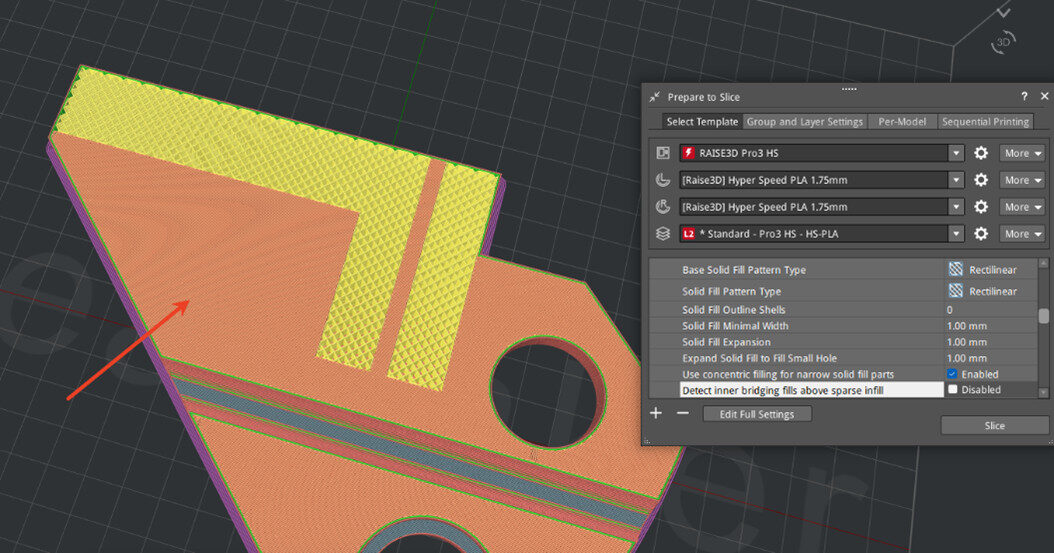Click the plus icon to add setting
The image size is (1054, 553).
(656, 413)
